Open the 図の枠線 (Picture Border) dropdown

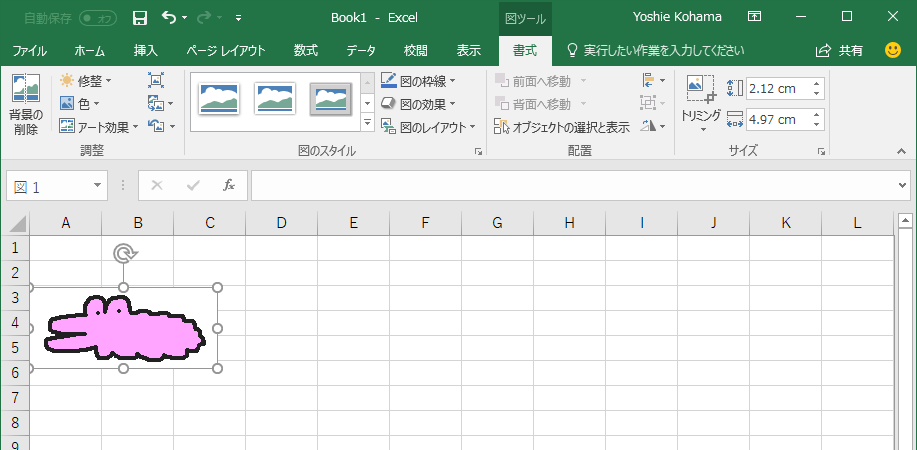419,80
